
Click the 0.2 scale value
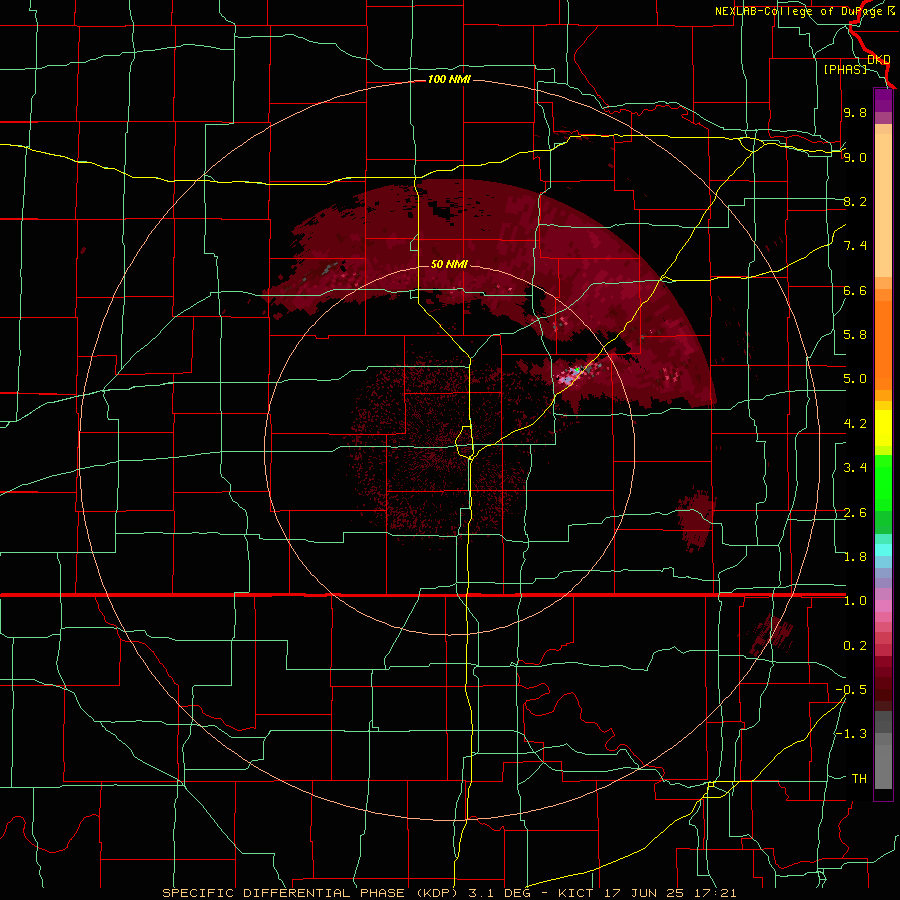(855, 646)
